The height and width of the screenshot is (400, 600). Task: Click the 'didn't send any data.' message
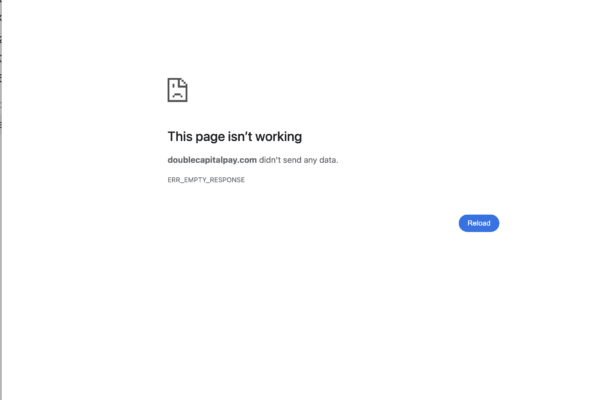click(x=298, y=160)
